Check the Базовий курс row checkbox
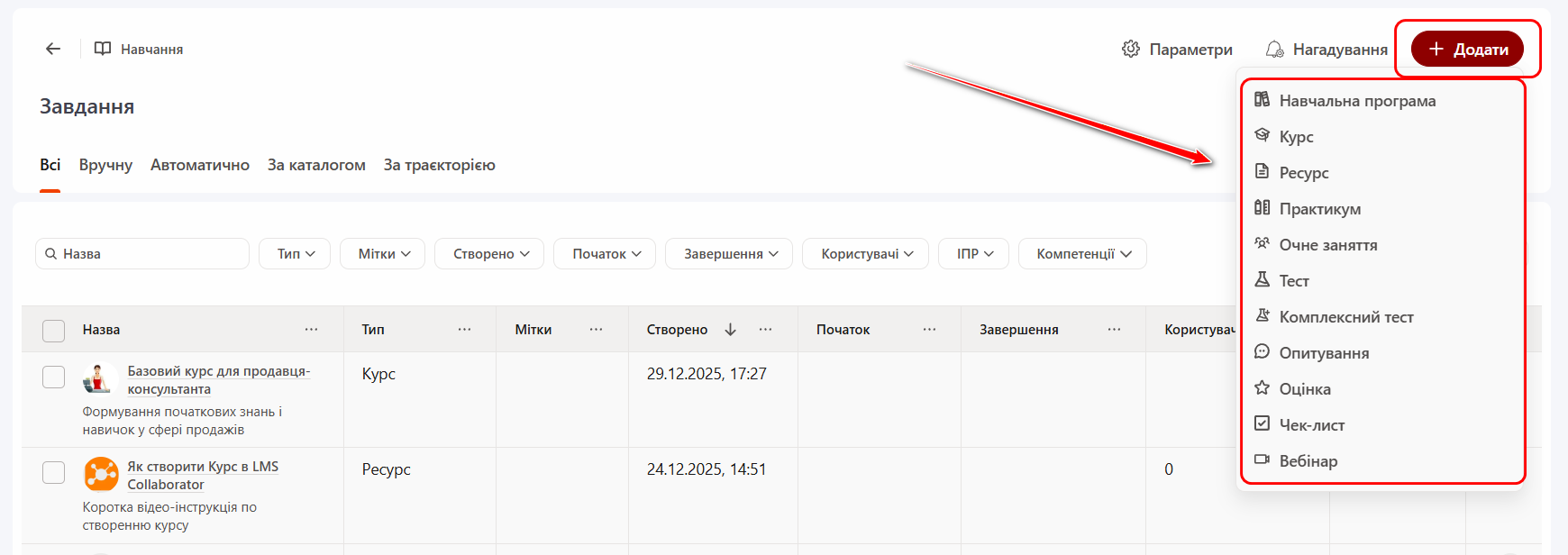 pos(54,377)
